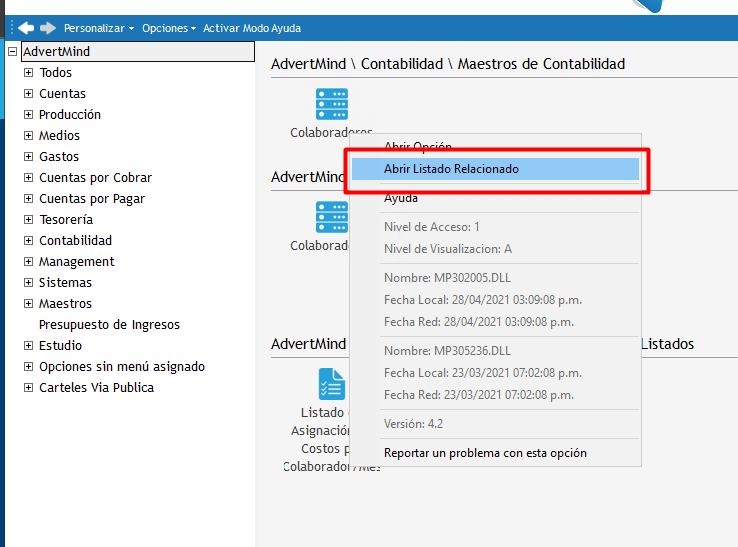Select the Sistemas tree label
The image size is (738, 547).
point(65,282)
